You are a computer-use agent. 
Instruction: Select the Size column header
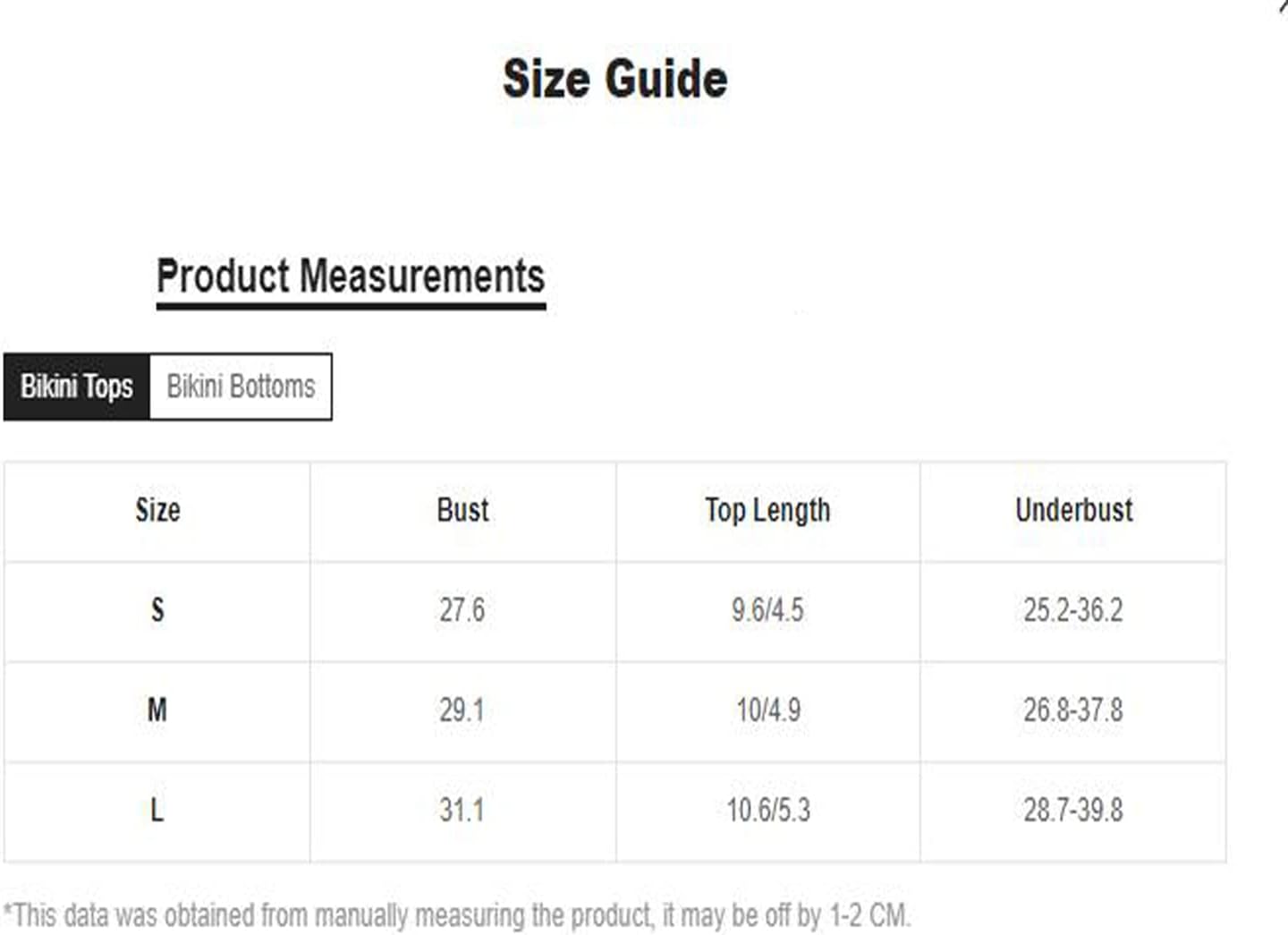[x=157, y=510]
